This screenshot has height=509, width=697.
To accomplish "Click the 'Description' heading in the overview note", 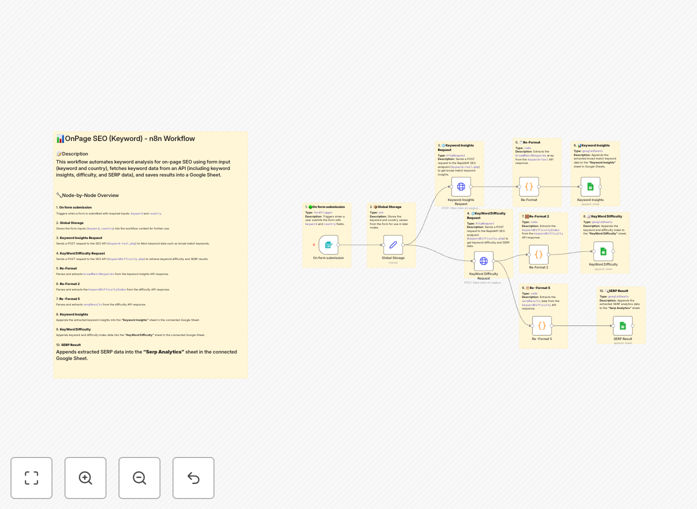I will pyautogui.click(x=75, y=154).
